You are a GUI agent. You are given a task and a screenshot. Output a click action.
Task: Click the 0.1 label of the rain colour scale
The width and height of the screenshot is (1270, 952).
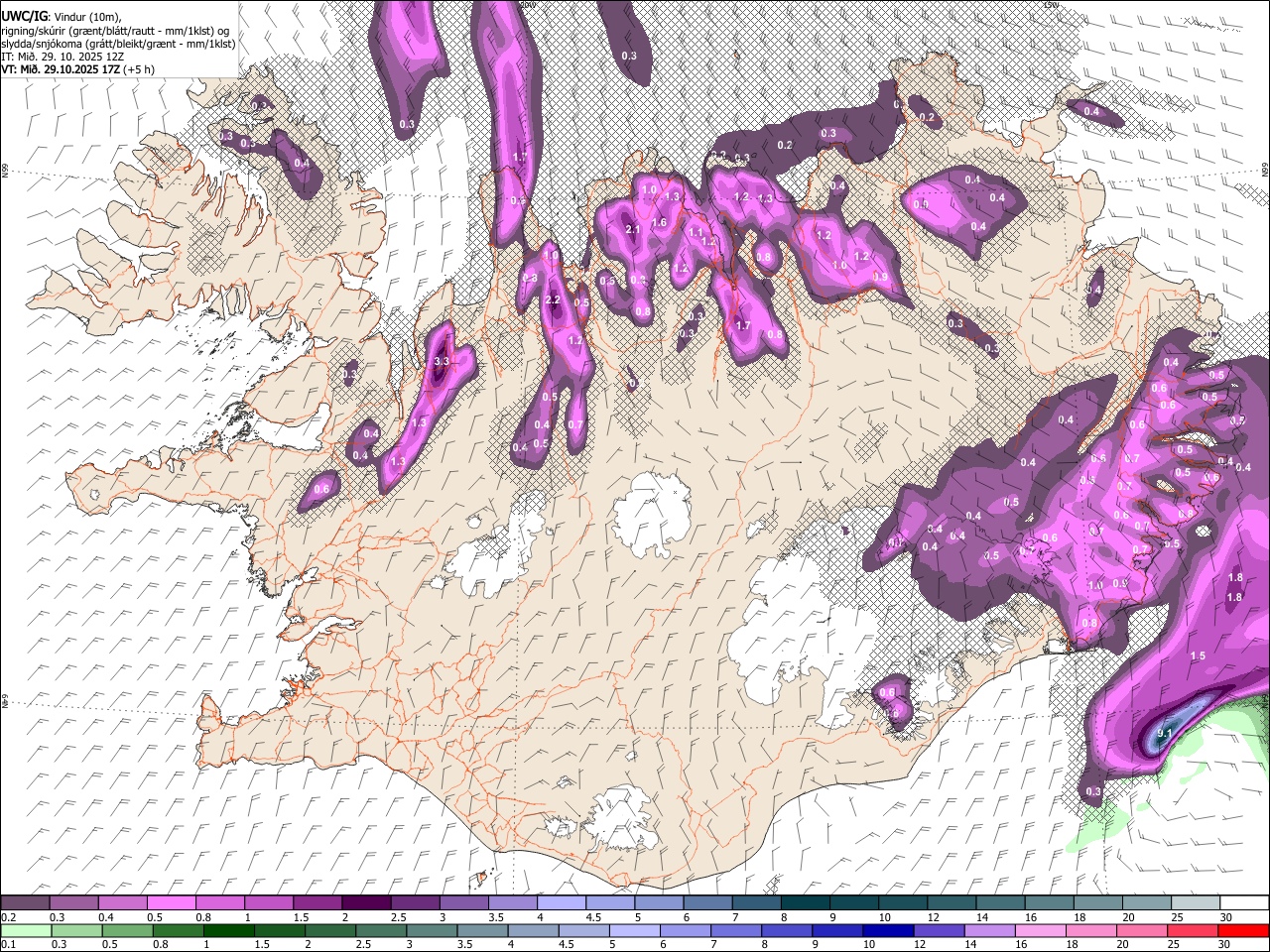tap(9, 944)
